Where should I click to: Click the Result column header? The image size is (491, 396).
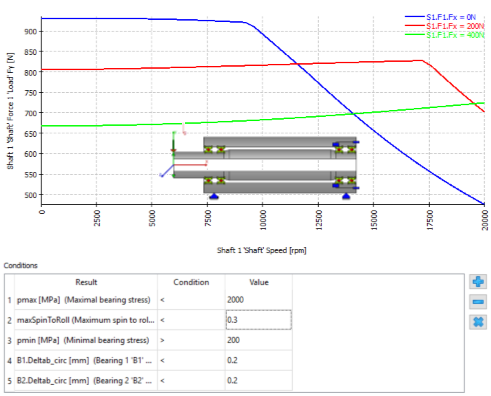[86, 282]
